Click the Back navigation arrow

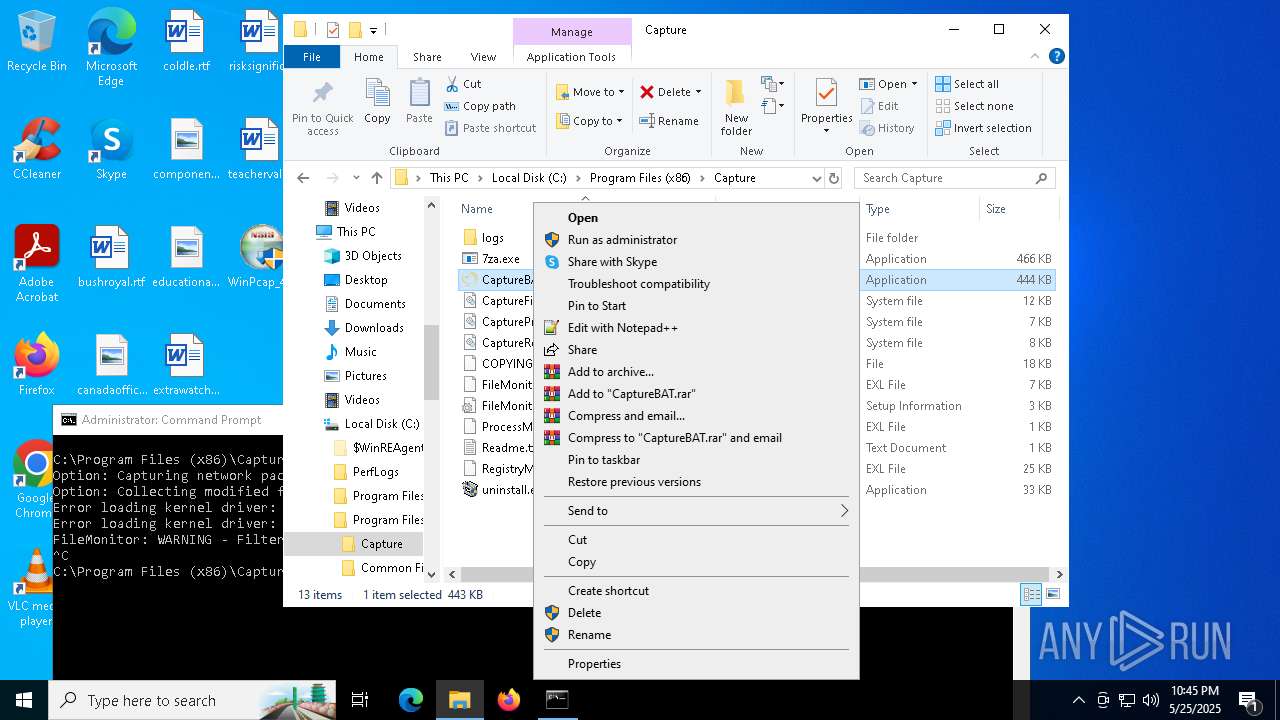click(x=303, y=178)
